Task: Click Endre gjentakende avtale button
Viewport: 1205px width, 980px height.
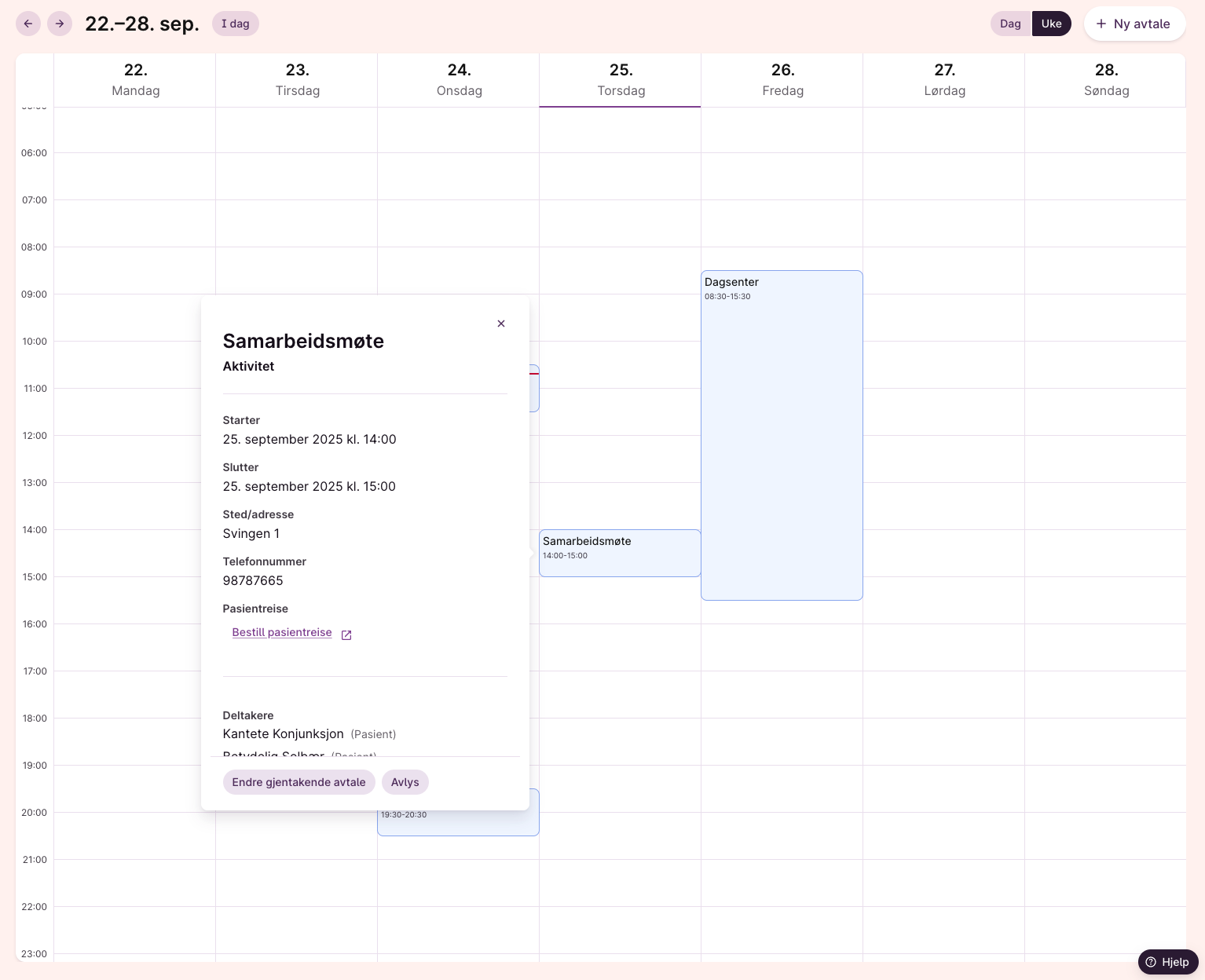Action: (299, 782)
